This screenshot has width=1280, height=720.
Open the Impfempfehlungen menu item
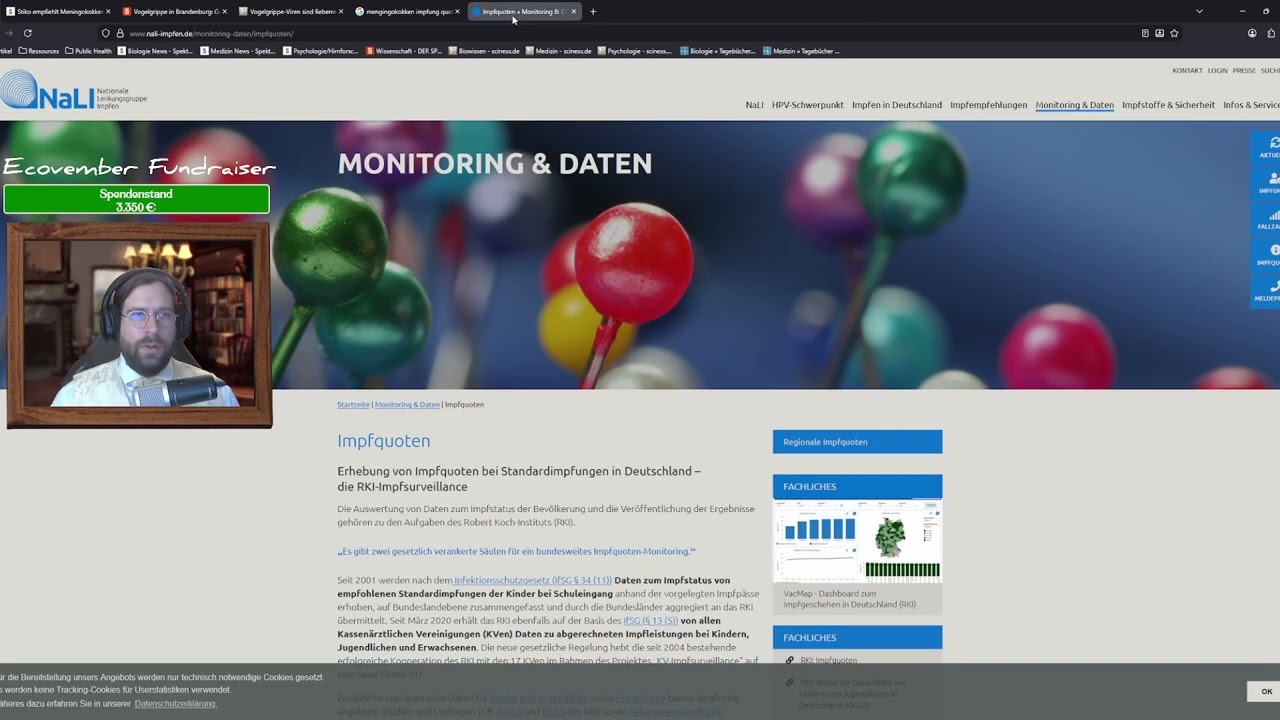coord(989,105)
